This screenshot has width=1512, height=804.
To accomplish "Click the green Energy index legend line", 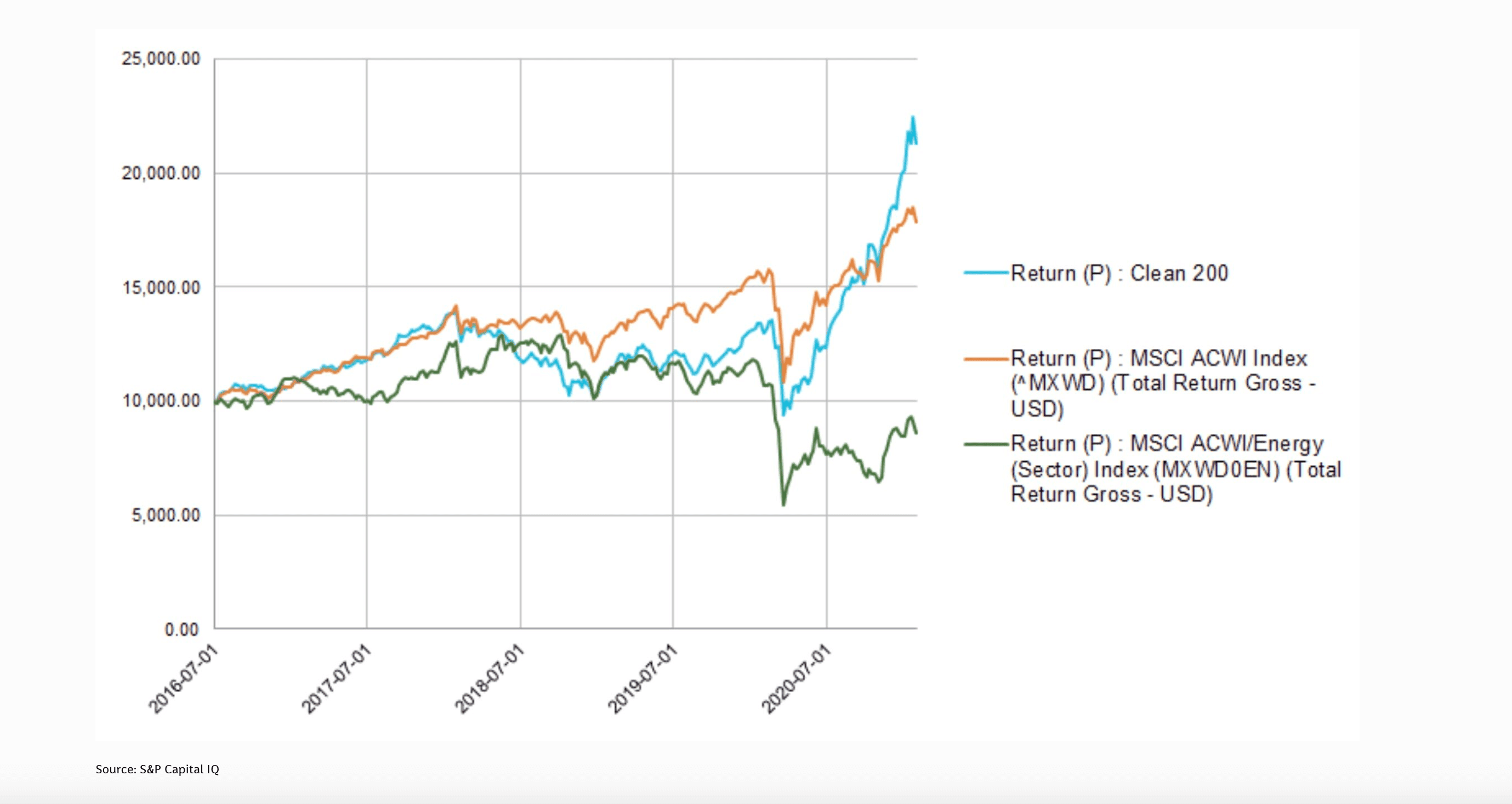I will click(986, 444).
